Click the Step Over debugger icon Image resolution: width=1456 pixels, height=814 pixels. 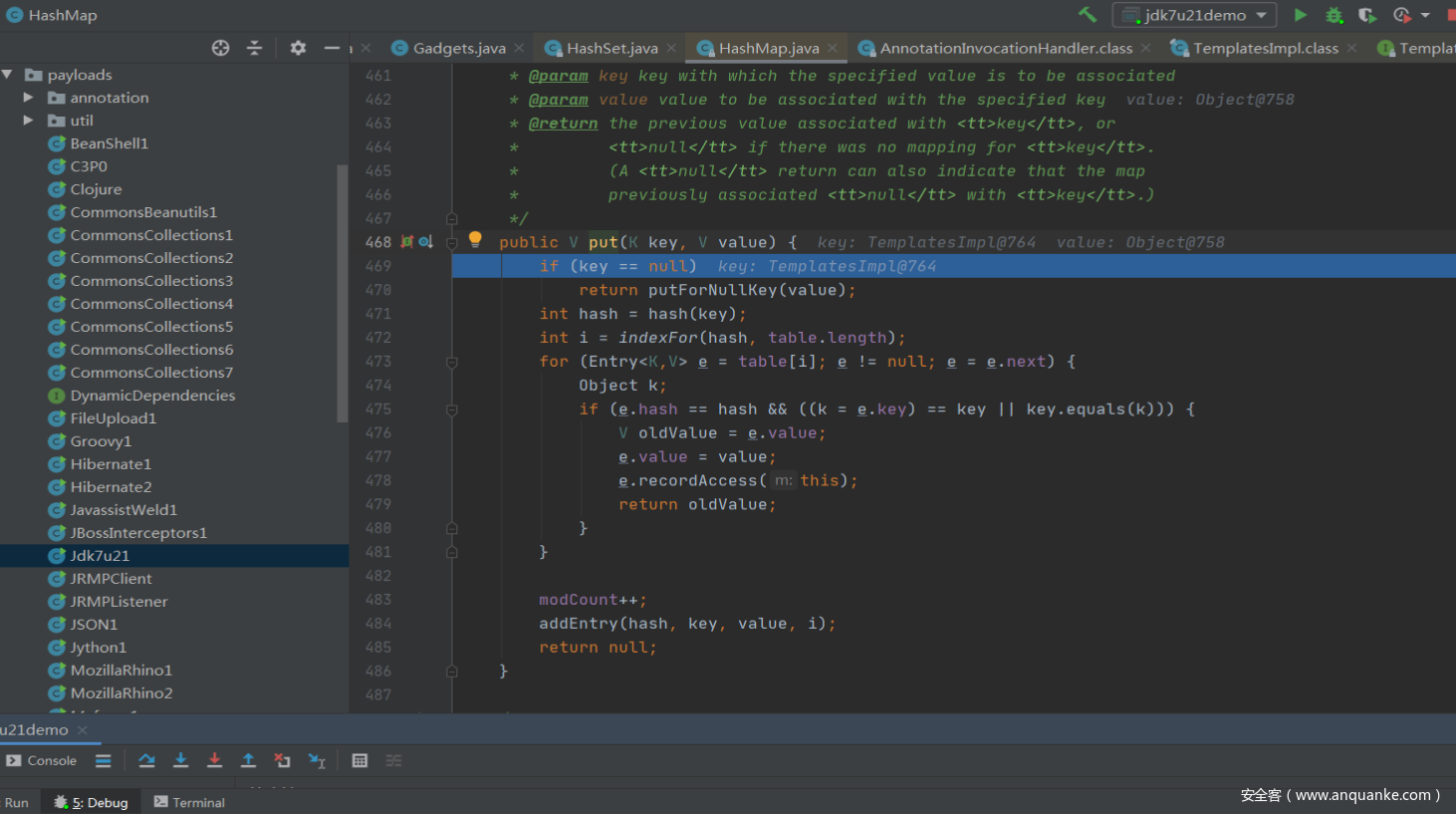[x=146, y=760]
